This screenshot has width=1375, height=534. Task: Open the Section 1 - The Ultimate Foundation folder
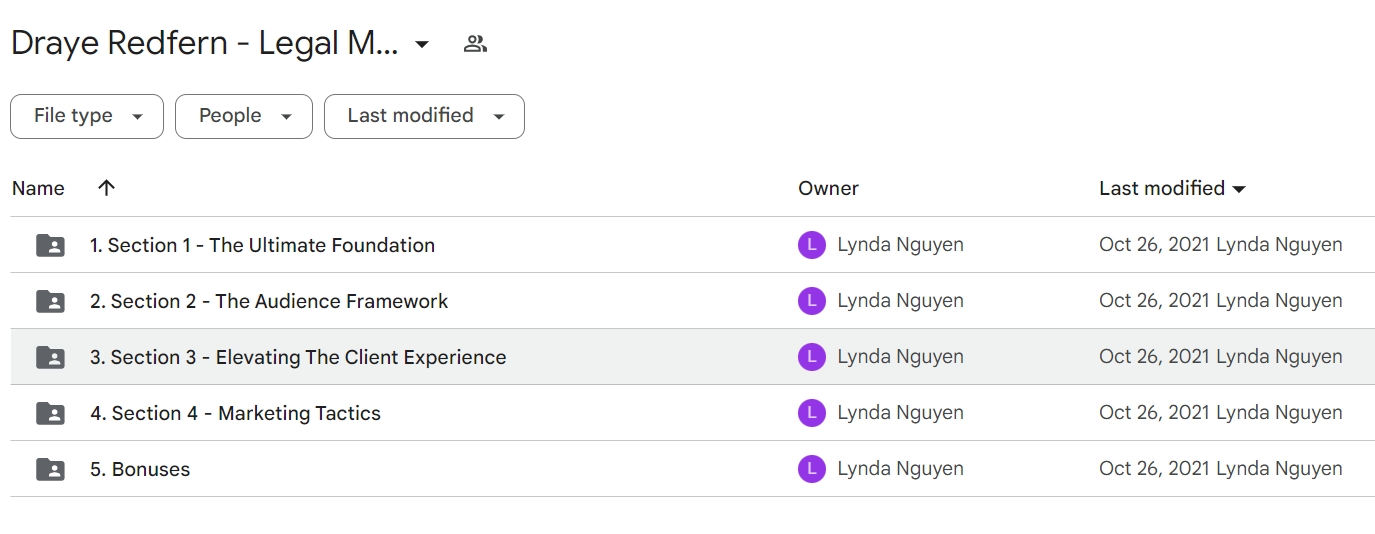tap(262, 245)
